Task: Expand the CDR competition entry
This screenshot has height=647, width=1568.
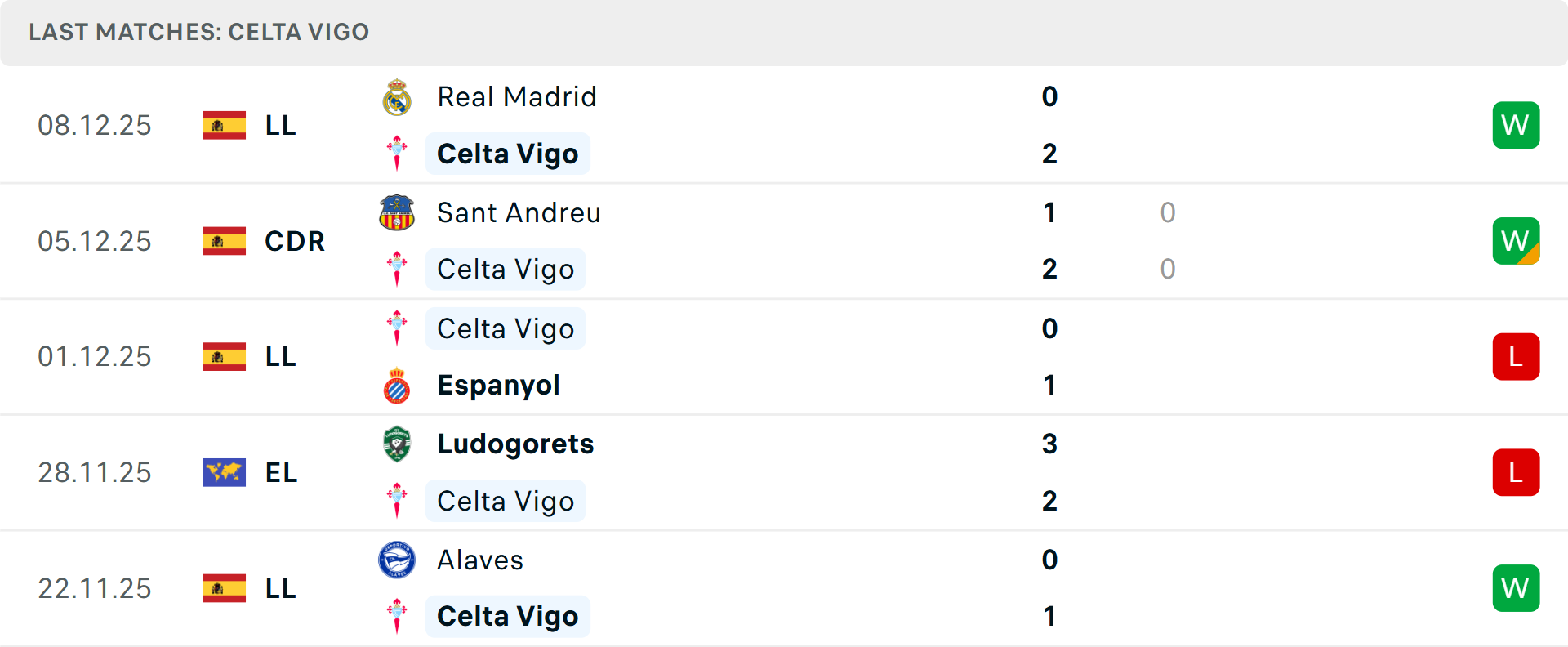Action: tap(294, 241)
